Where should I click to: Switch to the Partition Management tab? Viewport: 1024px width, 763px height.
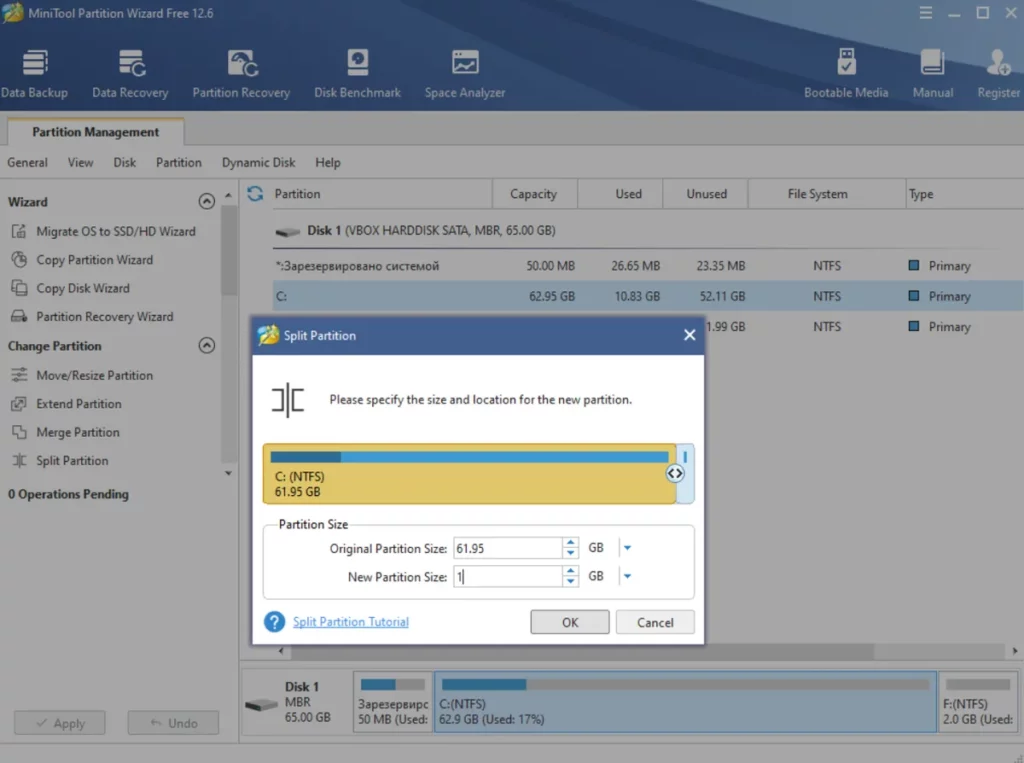[95, 132]
